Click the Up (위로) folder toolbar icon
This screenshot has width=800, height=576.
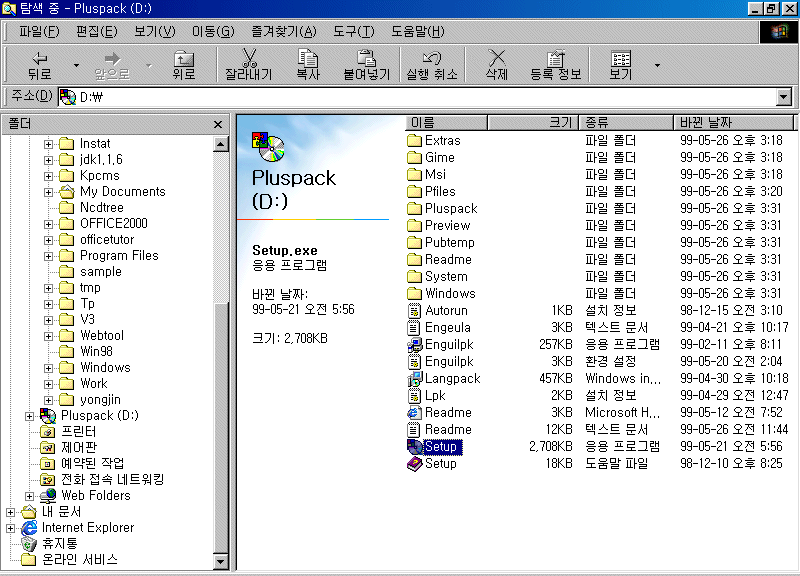(184, 58)
